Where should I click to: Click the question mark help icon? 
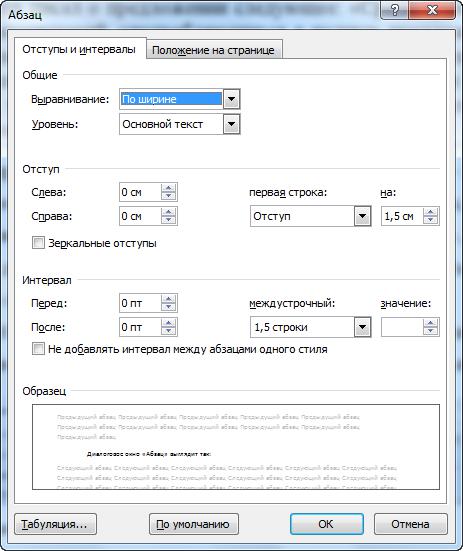[x=395, y=10]
